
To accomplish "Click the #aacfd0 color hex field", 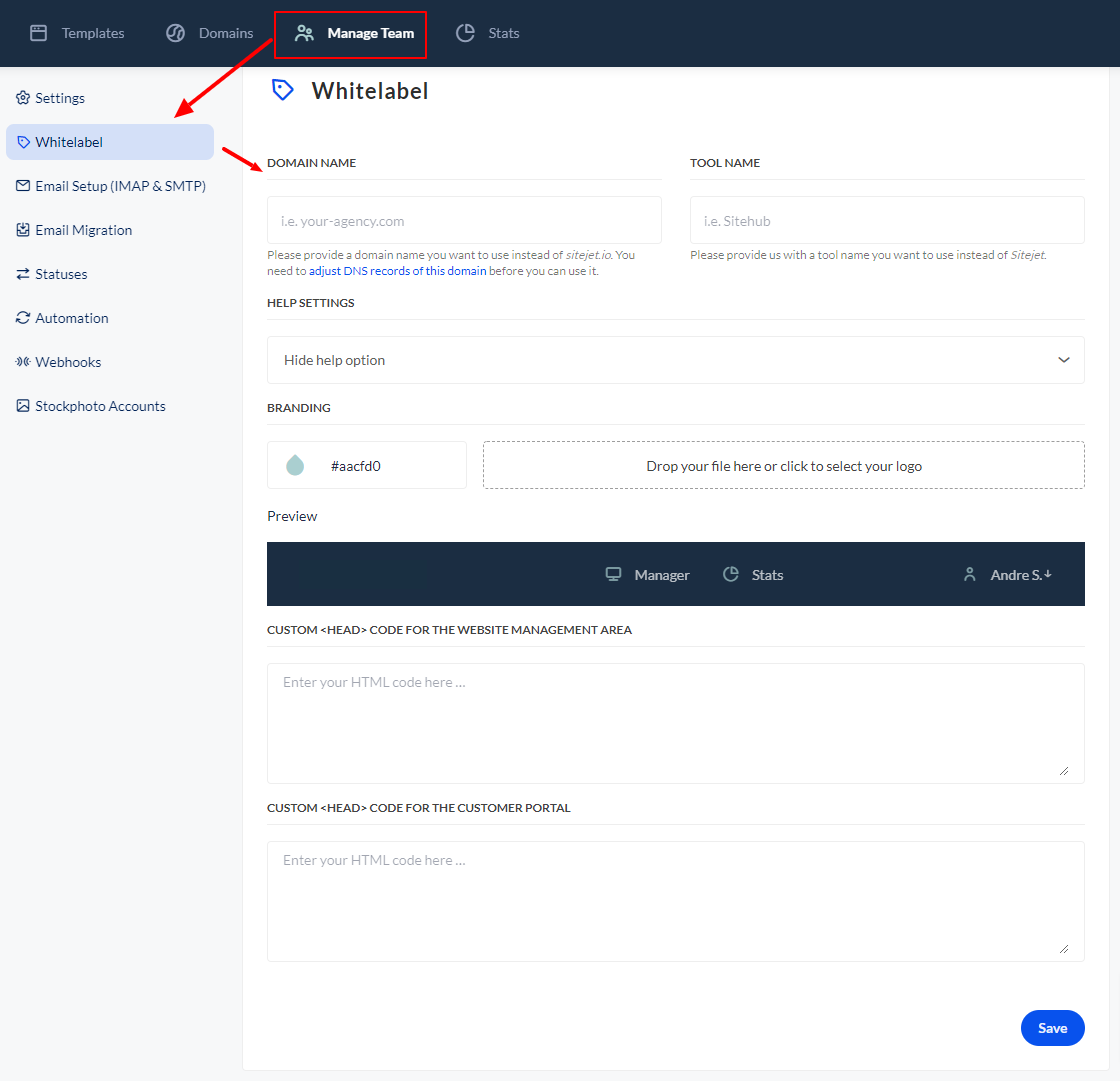I will click(x=367, y=465).
